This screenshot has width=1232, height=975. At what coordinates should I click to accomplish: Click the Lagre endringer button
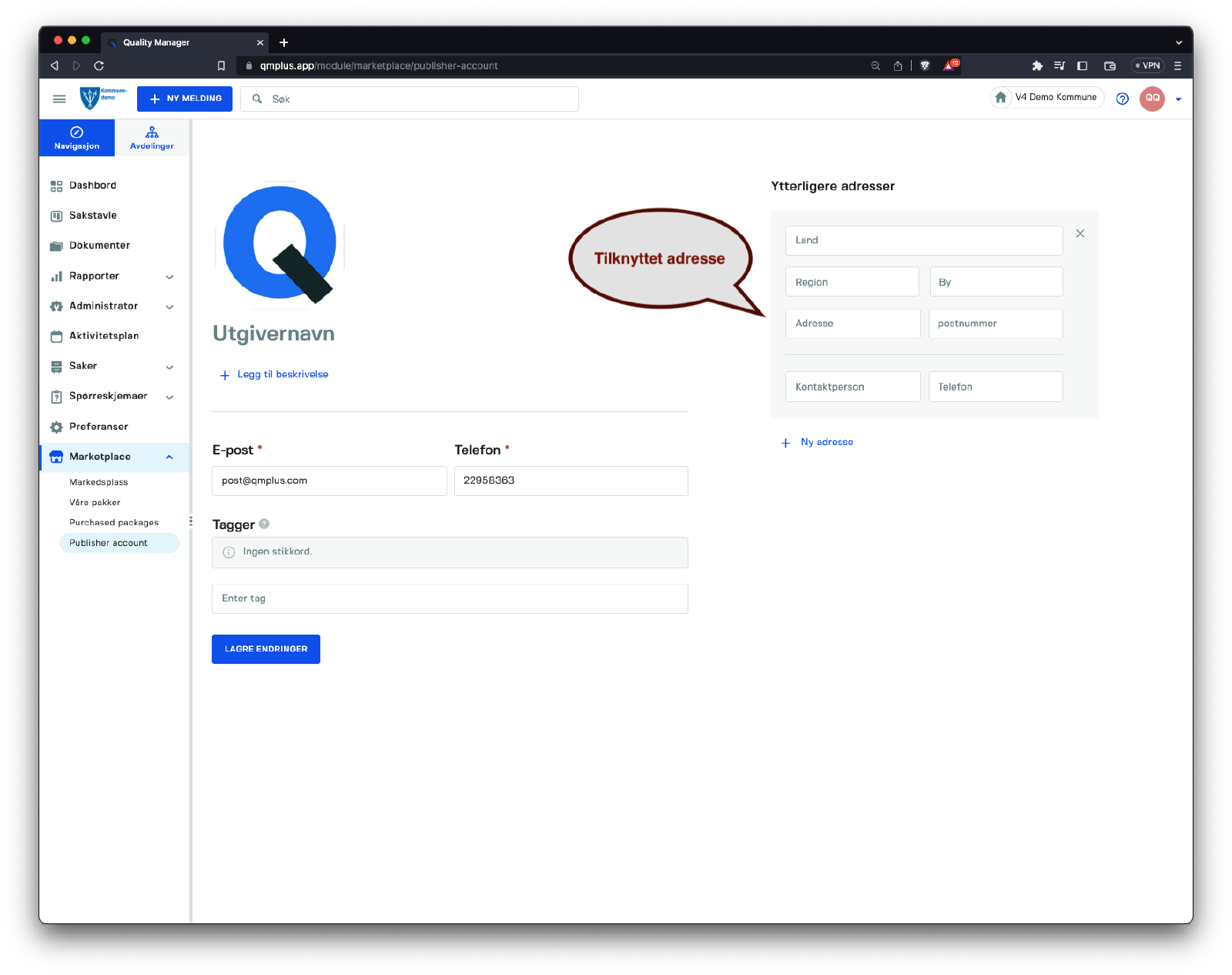tap(266, 649)
